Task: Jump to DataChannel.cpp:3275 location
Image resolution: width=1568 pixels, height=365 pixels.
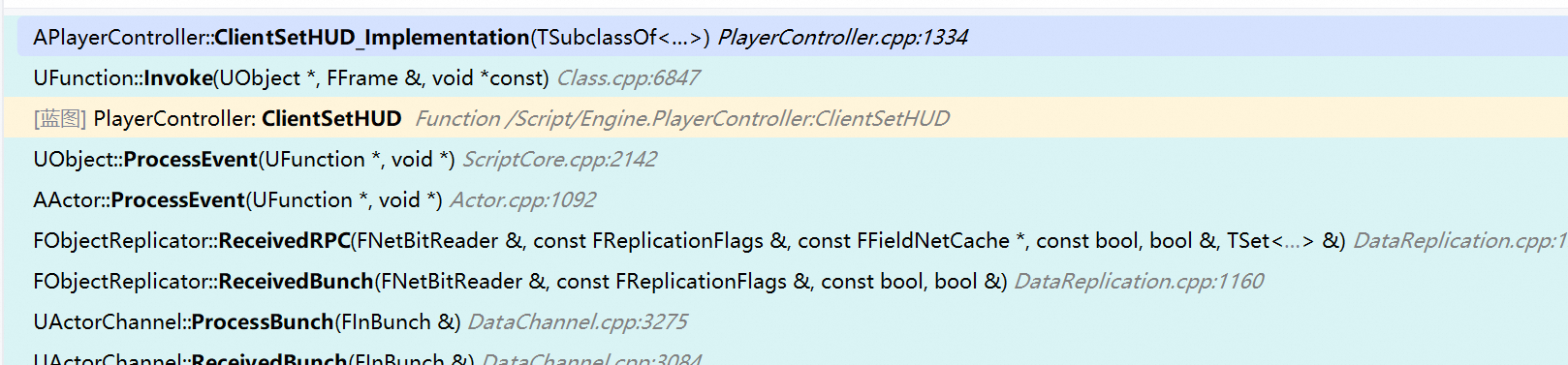Action: tap(578, 321)
